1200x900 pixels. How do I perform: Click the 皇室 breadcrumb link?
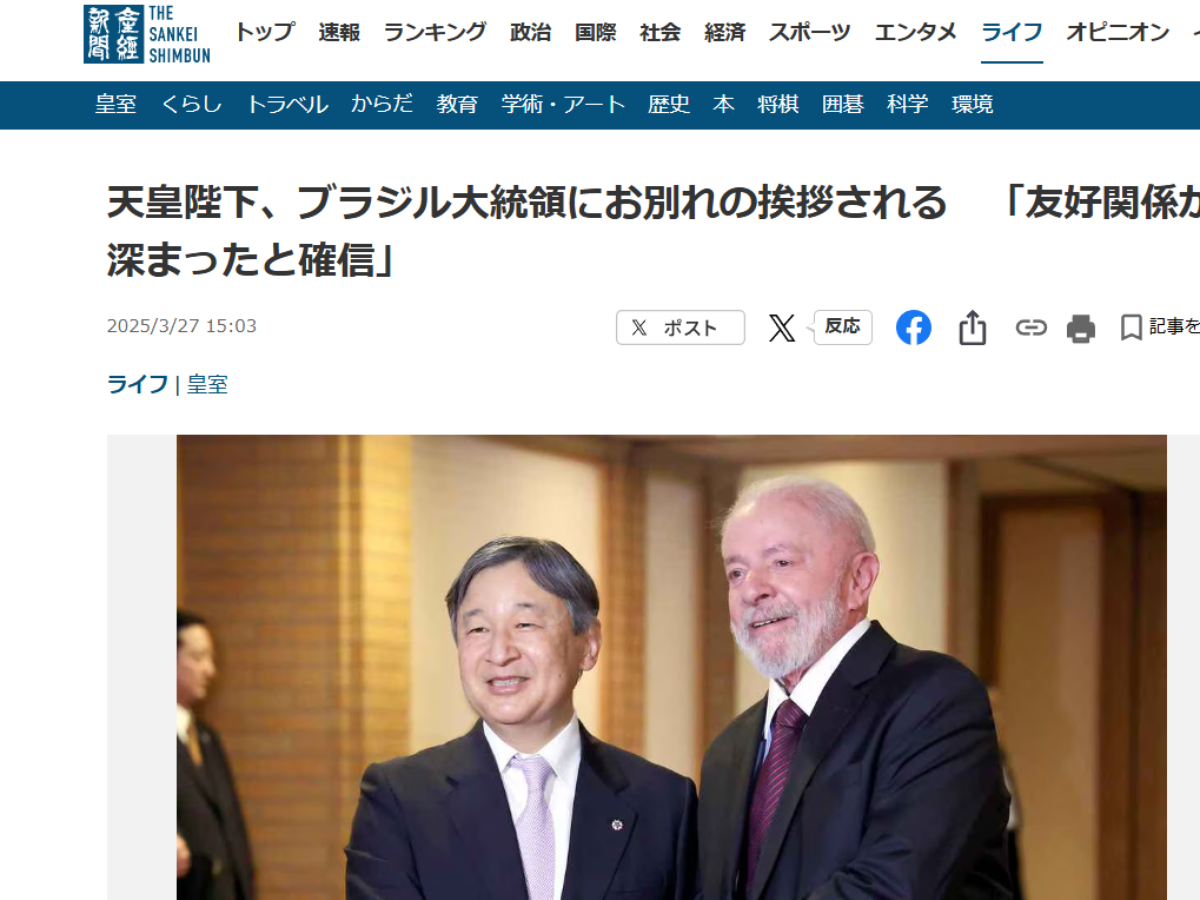click(x=207, y=384)
